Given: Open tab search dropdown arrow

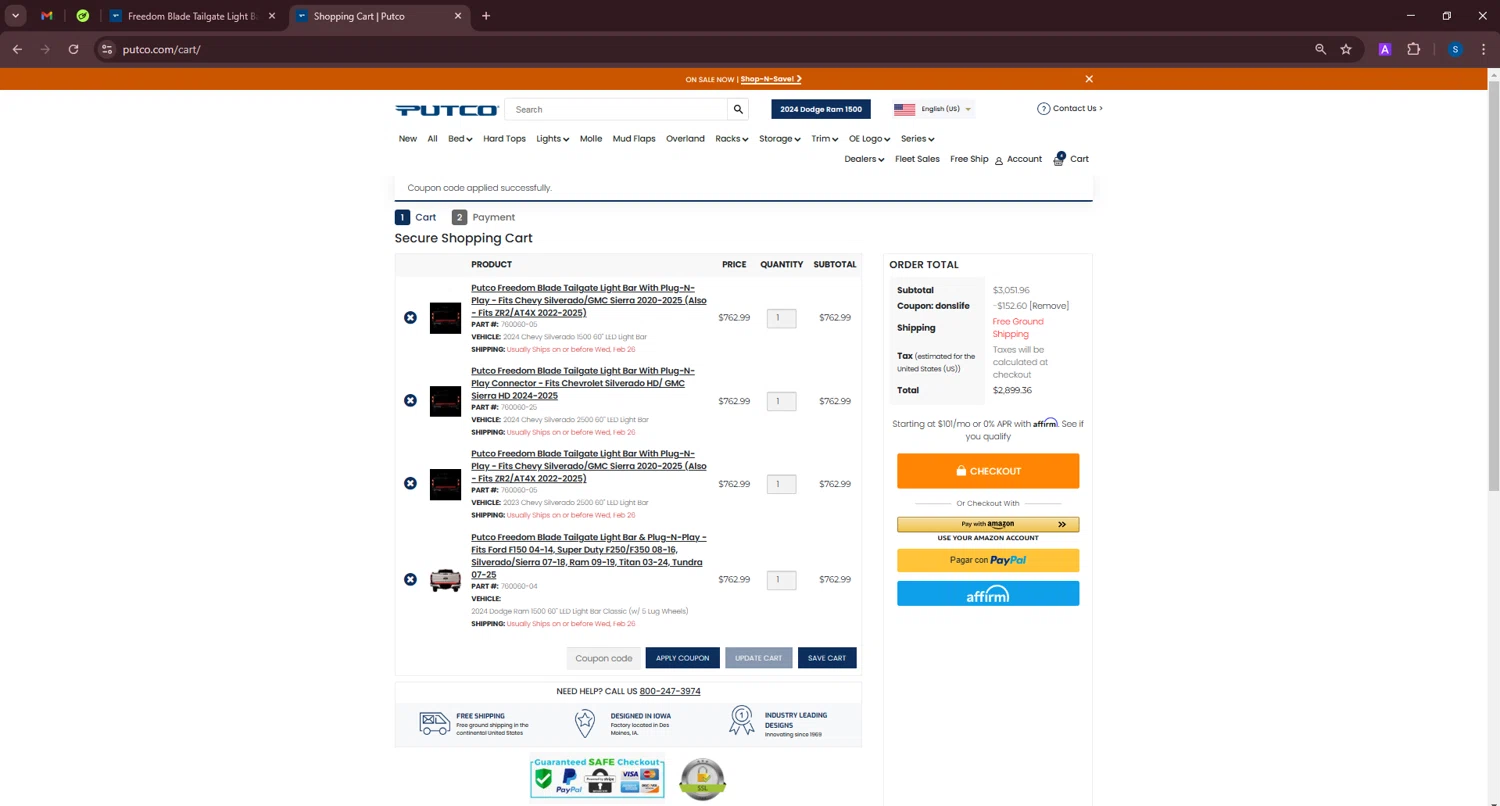Looking at the screenshot, I should pos(15,16).
